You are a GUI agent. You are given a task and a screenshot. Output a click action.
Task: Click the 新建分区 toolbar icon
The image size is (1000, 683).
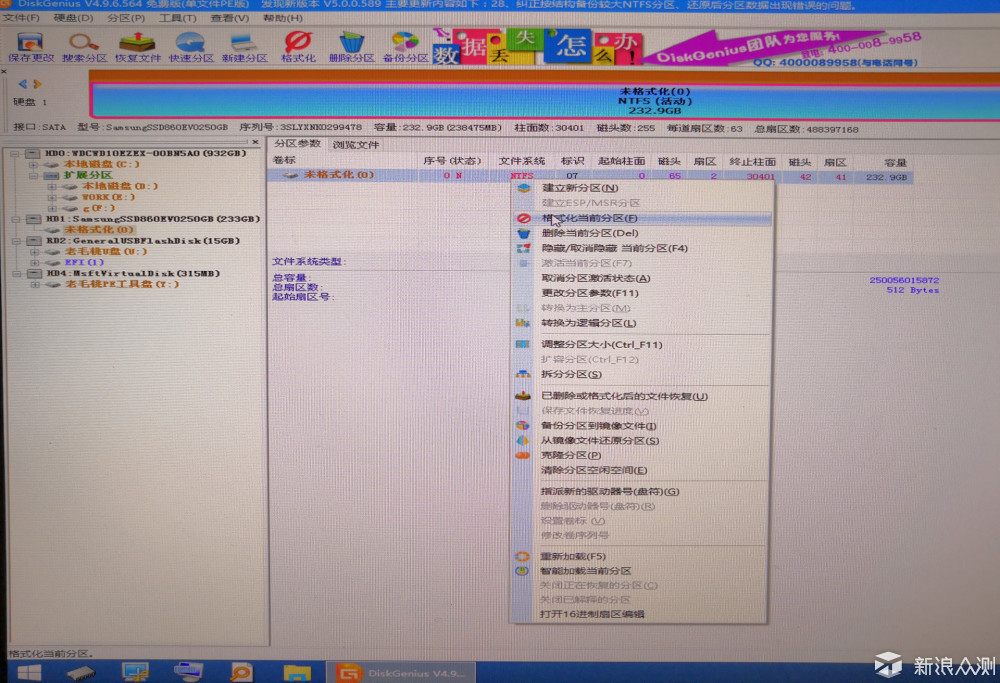point(244,47)
